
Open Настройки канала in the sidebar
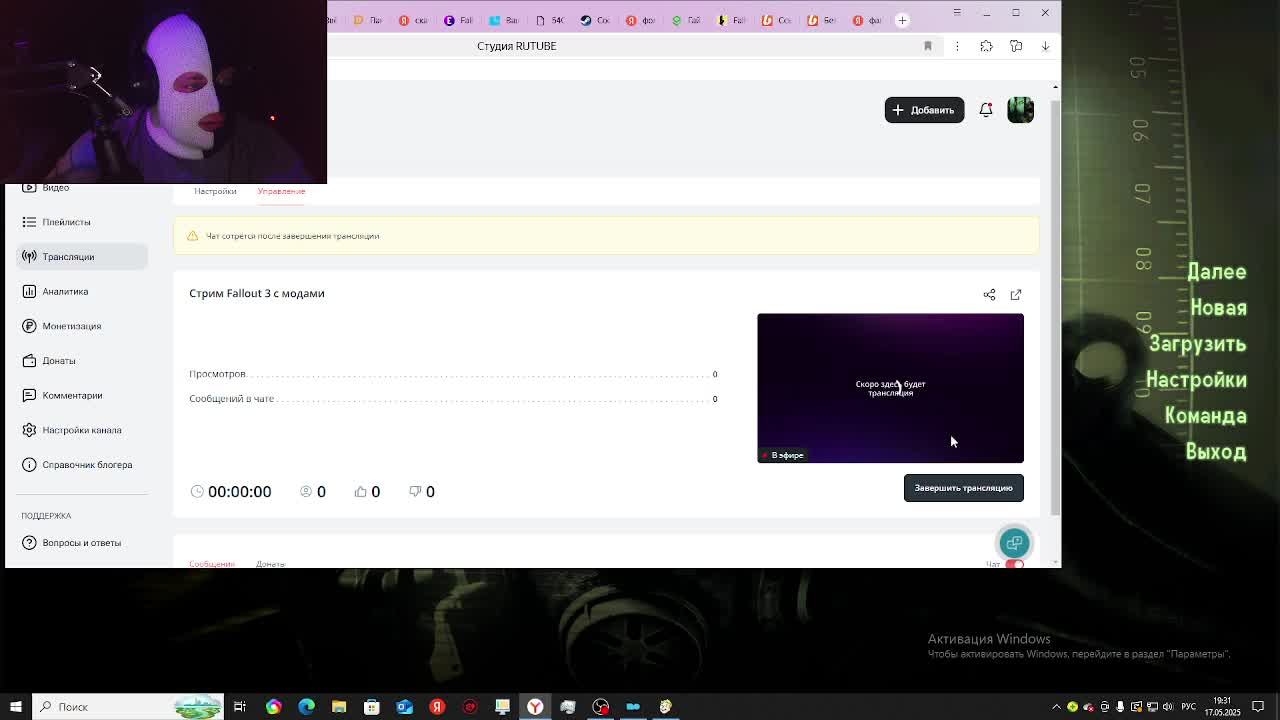coord(81,430)
